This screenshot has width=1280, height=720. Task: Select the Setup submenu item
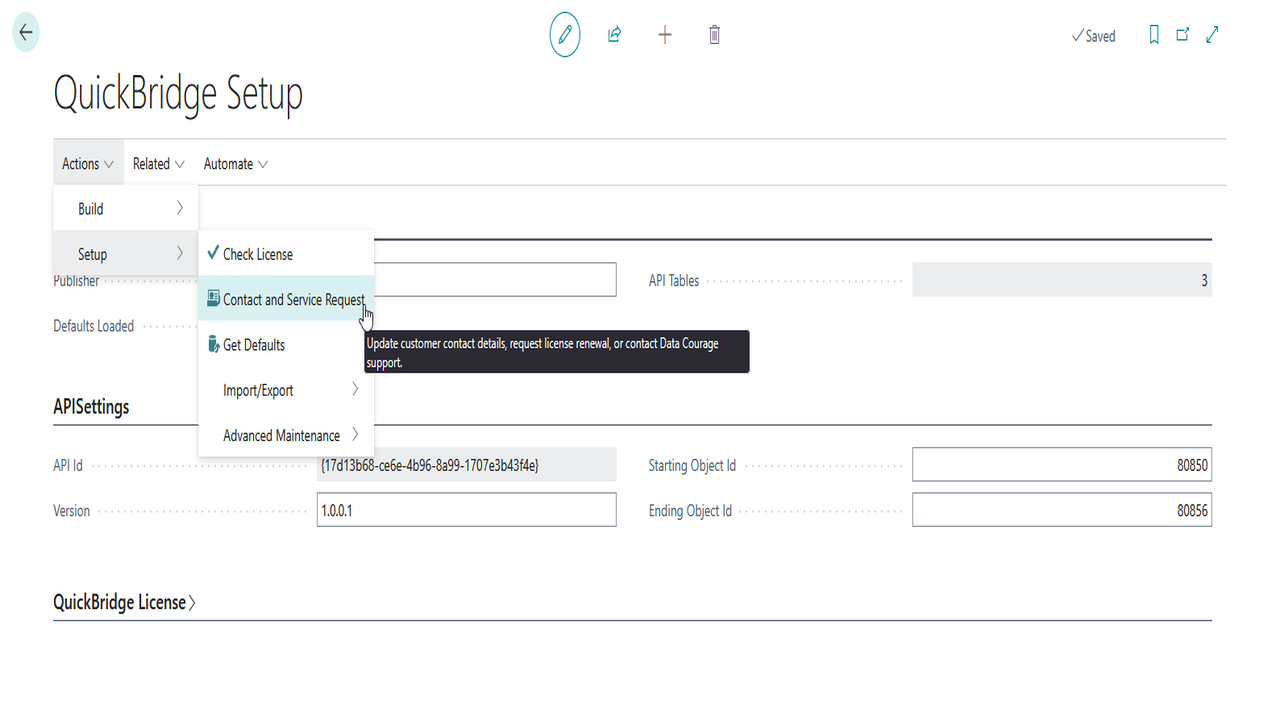(126, 254)
